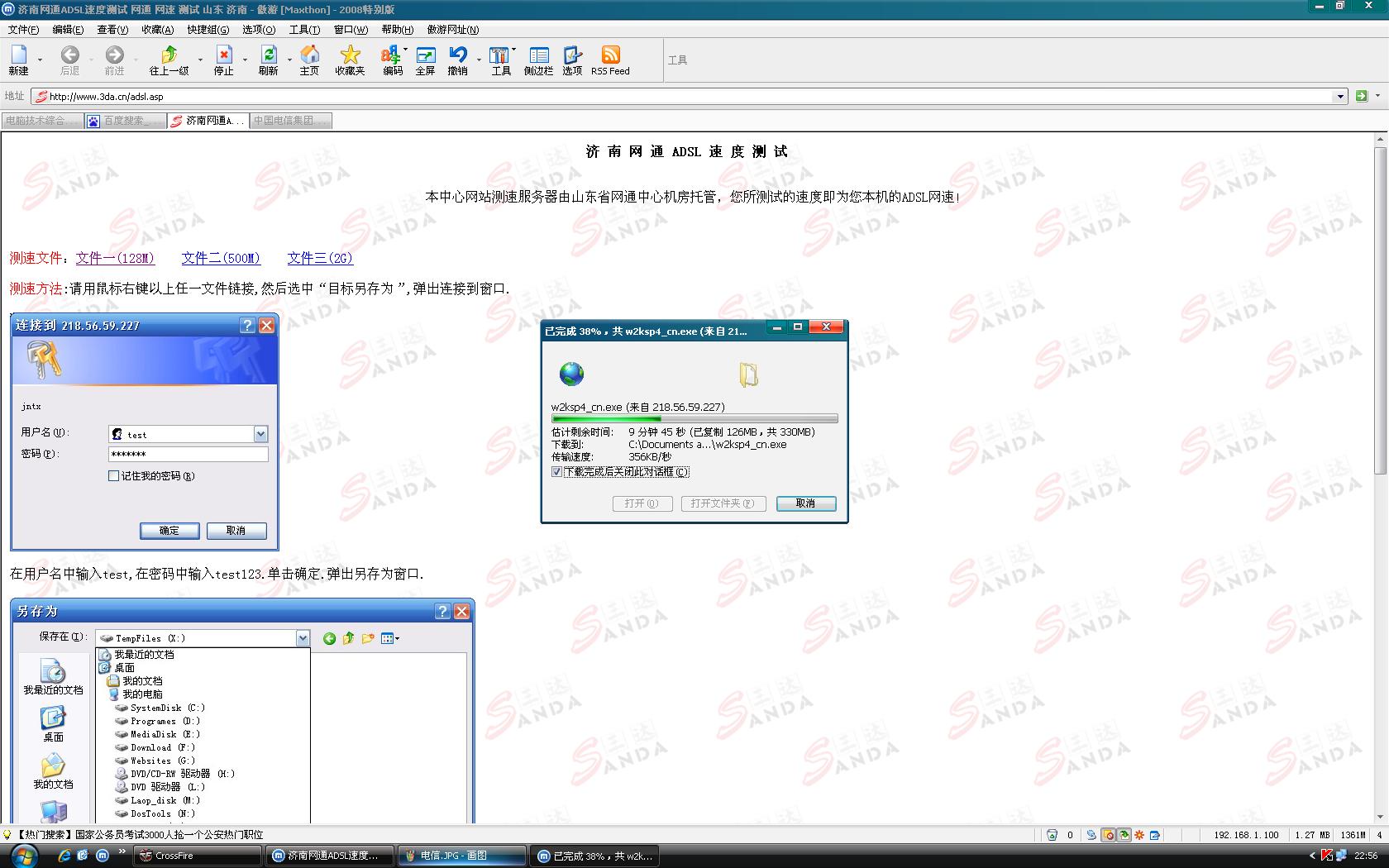Click the recycle bin icon in status bar
Image resolution: width=1389 pixels, height=868 pixels.
coord(1052,835)
